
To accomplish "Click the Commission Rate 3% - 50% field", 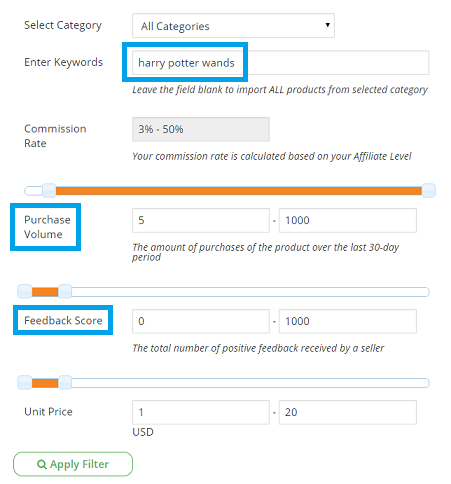I will pyautogui.click(x=201, y=129).
